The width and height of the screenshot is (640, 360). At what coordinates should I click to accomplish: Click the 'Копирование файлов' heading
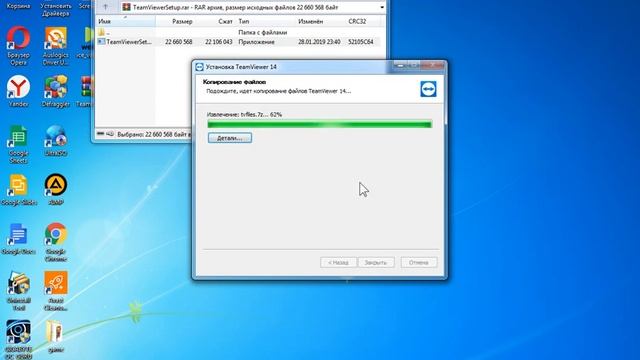[x=234, y=82]
